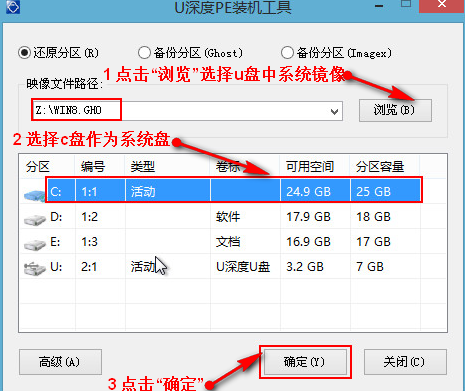Select the 还原分区 (R) radio button
The height and width of the screenshot is (391, 465).
tap(24, 53)
